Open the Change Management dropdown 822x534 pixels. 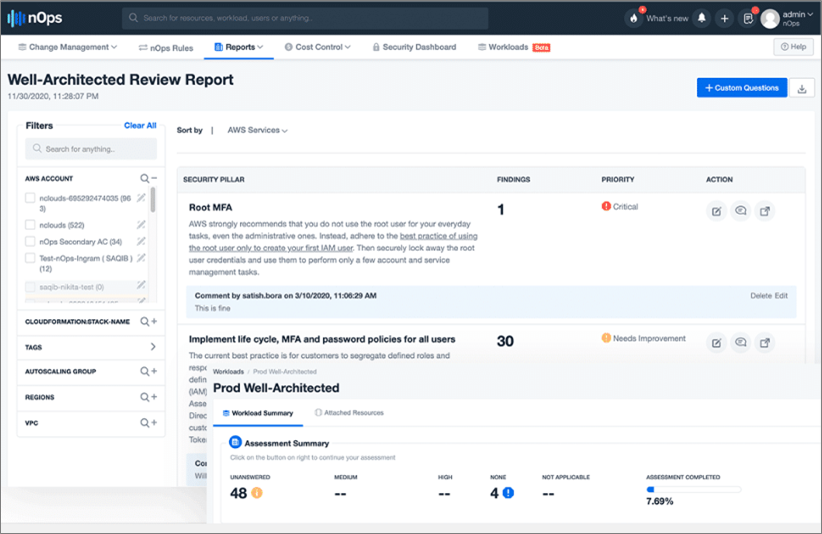coord(68,47)
